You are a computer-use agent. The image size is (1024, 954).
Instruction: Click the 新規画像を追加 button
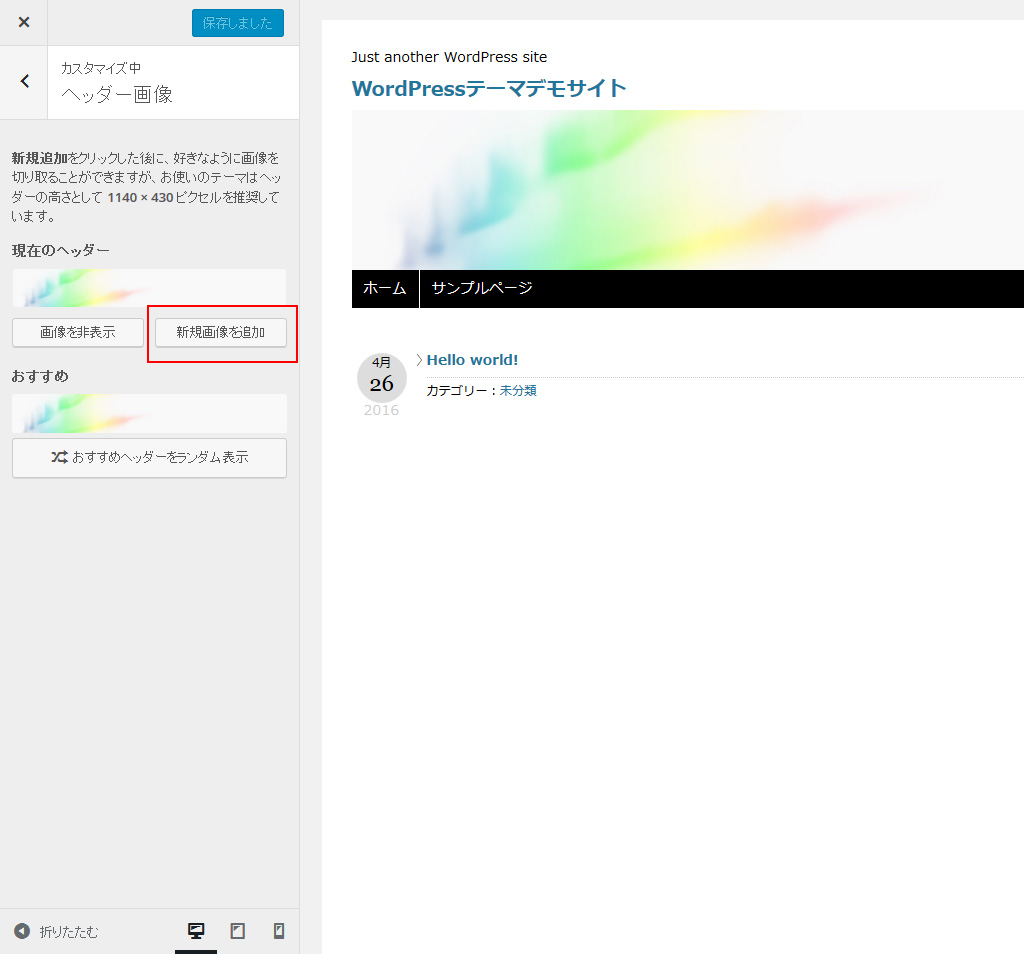[221, 332]
